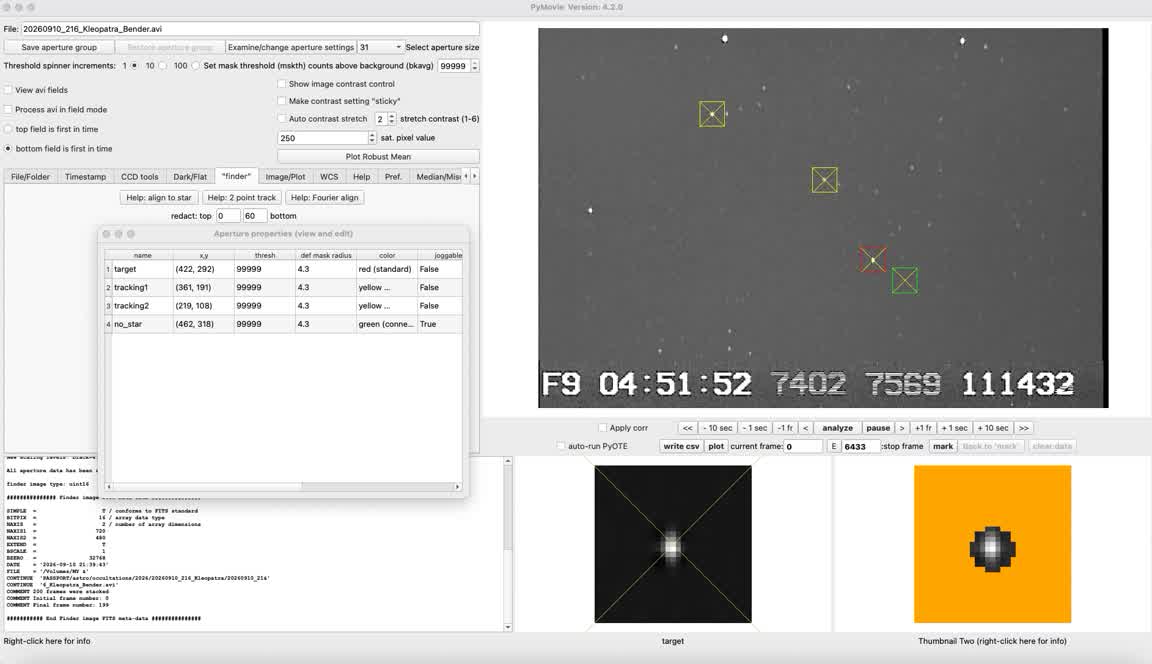
Task: Select top field is first in time
Action: pyautogui.click(x=8, y=129)
